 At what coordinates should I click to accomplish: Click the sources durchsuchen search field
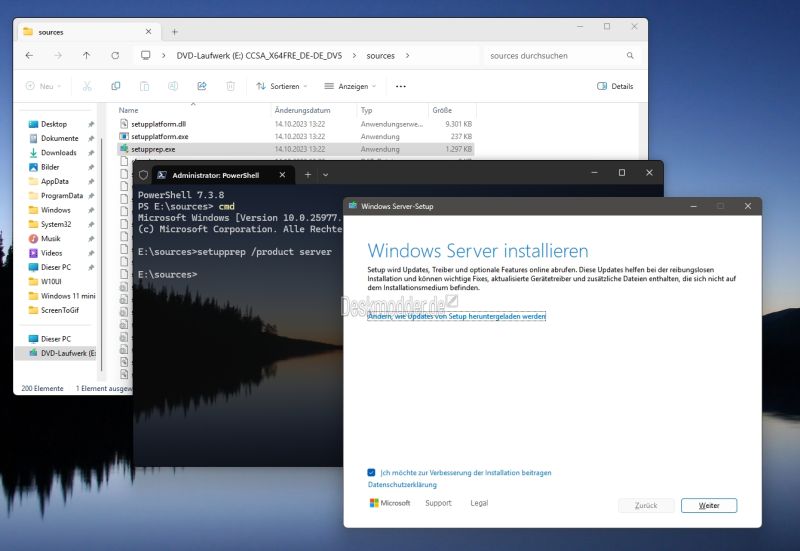click(555, 56)
